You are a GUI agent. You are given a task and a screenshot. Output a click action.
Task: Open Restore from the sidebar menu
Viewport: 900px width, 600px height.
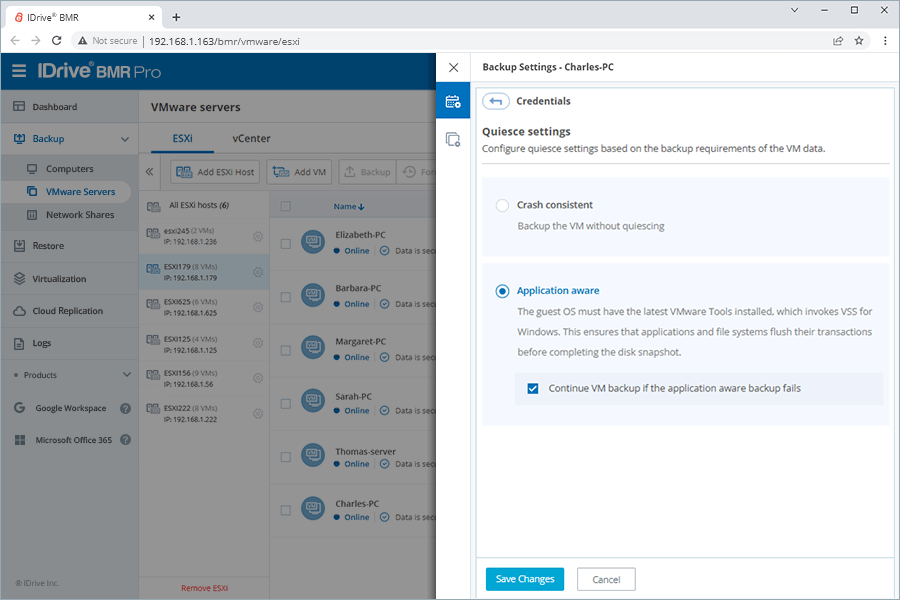48,246
